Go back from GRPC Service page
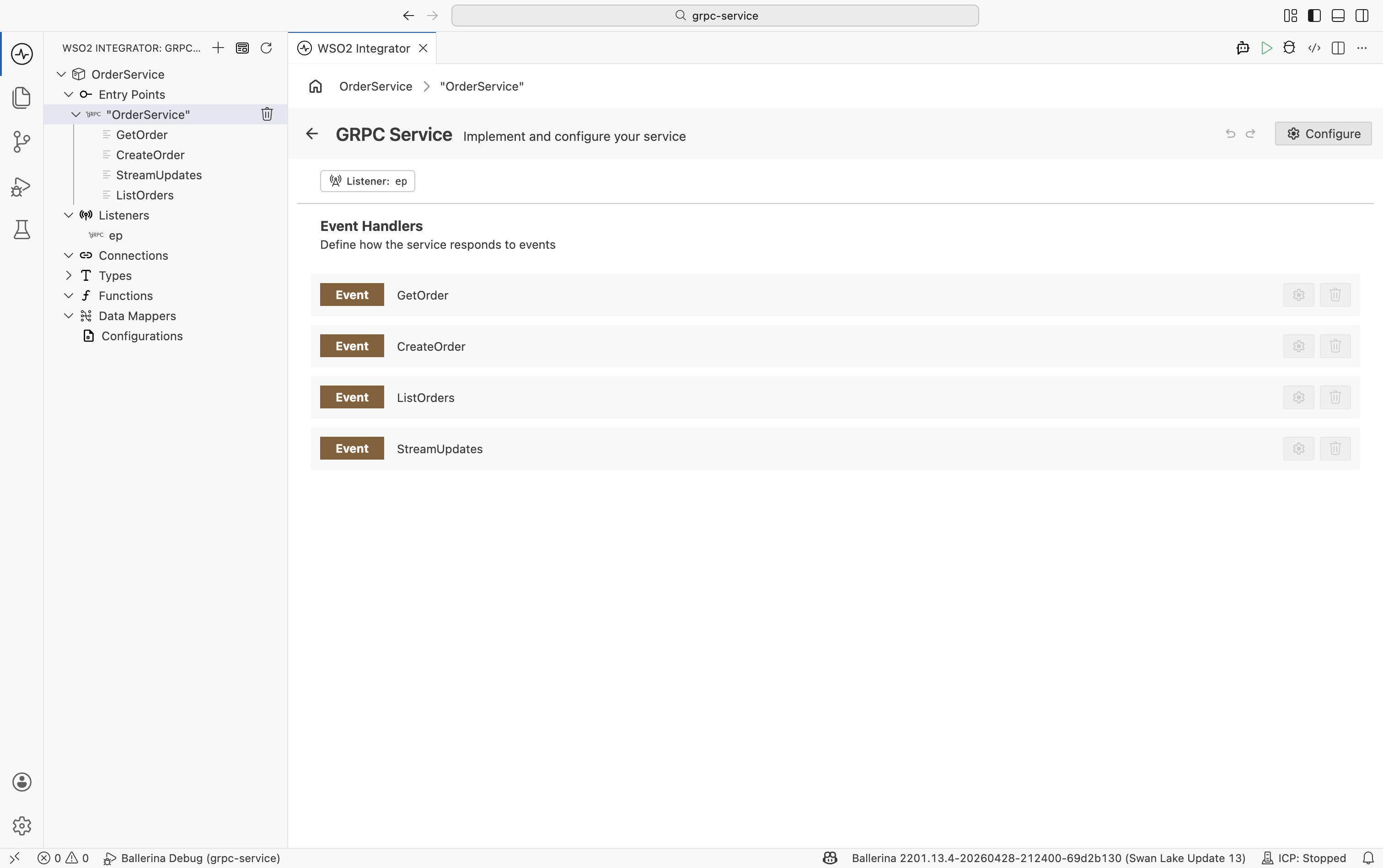 pyautogui.click(x=312, y=134)
